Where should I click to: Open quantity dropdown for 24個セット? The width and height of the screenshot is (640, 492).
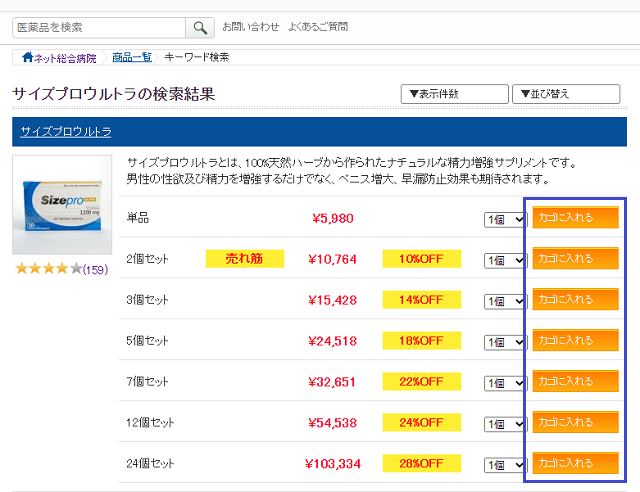(504, 465)
